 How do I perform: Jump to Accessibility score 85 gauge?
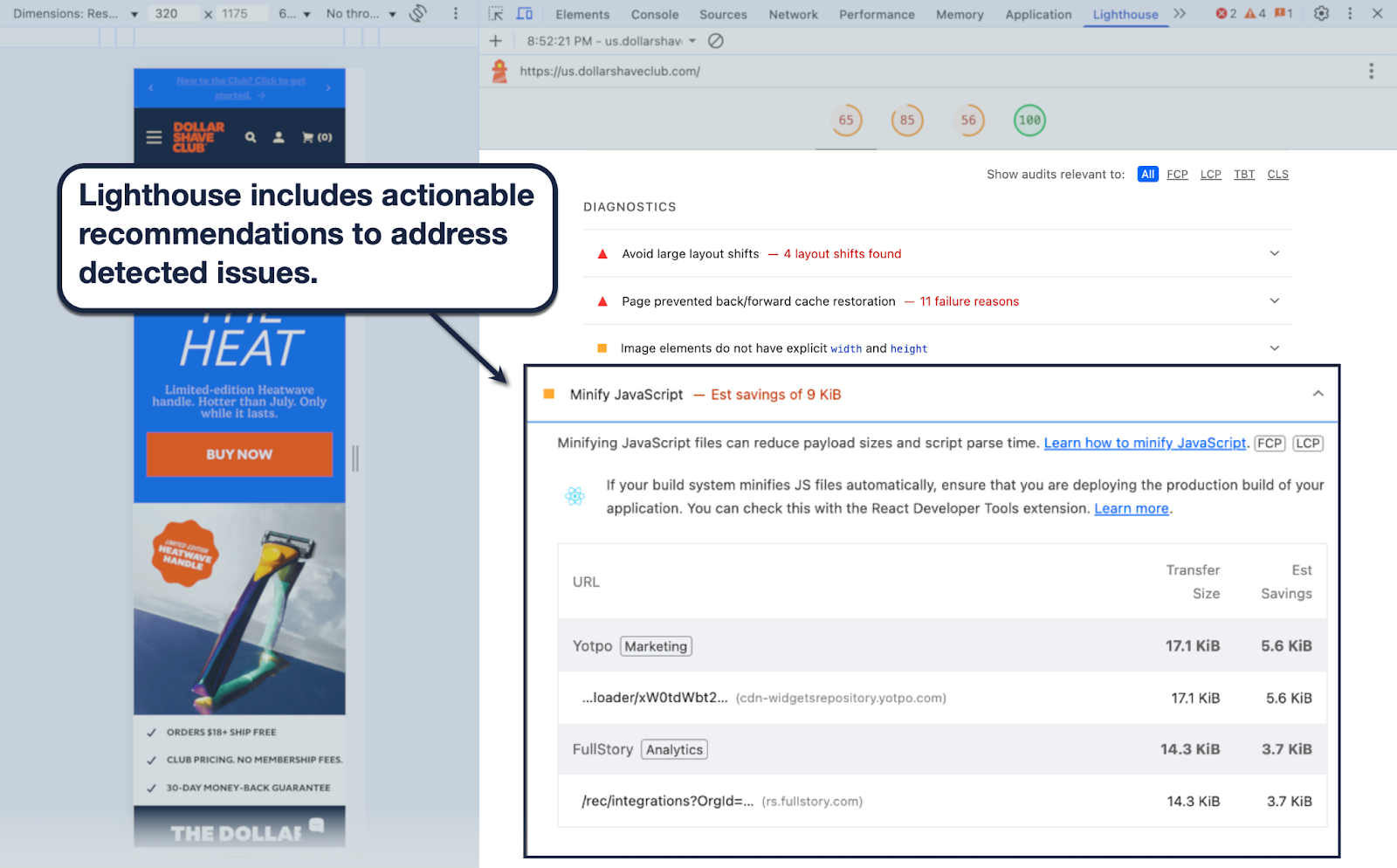[x=907, y=121]
